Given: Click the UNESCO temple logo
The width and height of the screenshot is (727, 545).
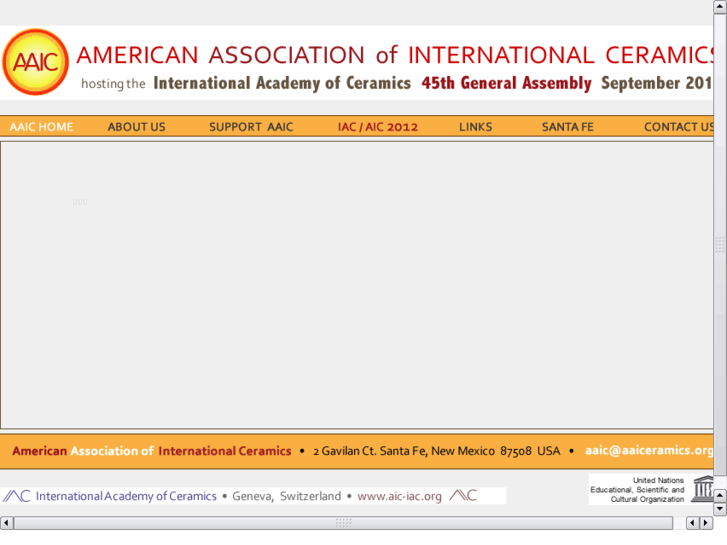Looking at the screenshot, I should tap(702, 489).
